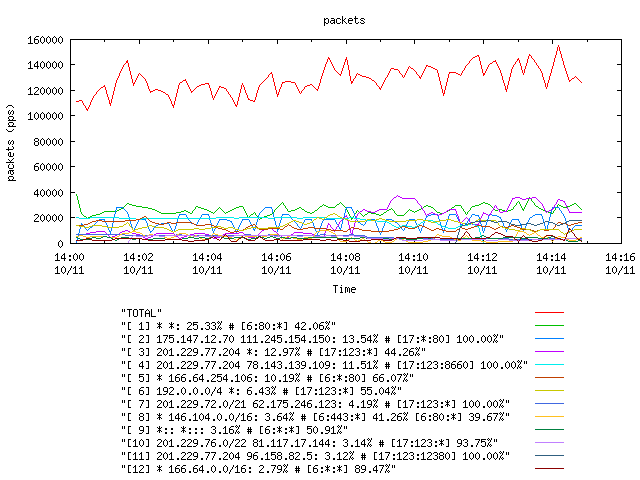This screenshot has width=640, height=480.
Task: Click legend entry [12] 166.64.0.0/16
Action: pyautogui.click(x=258, y=469)
